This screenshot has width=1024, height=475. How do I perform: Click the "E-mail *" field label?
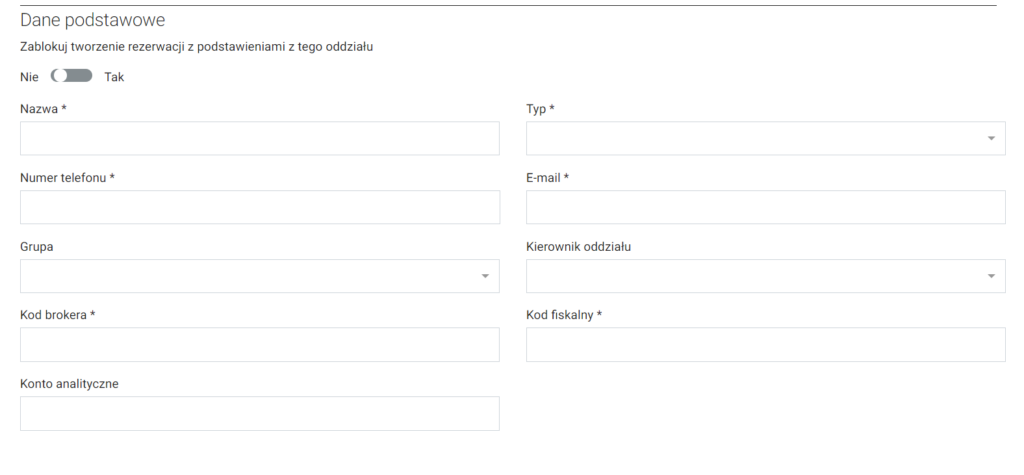547,178
